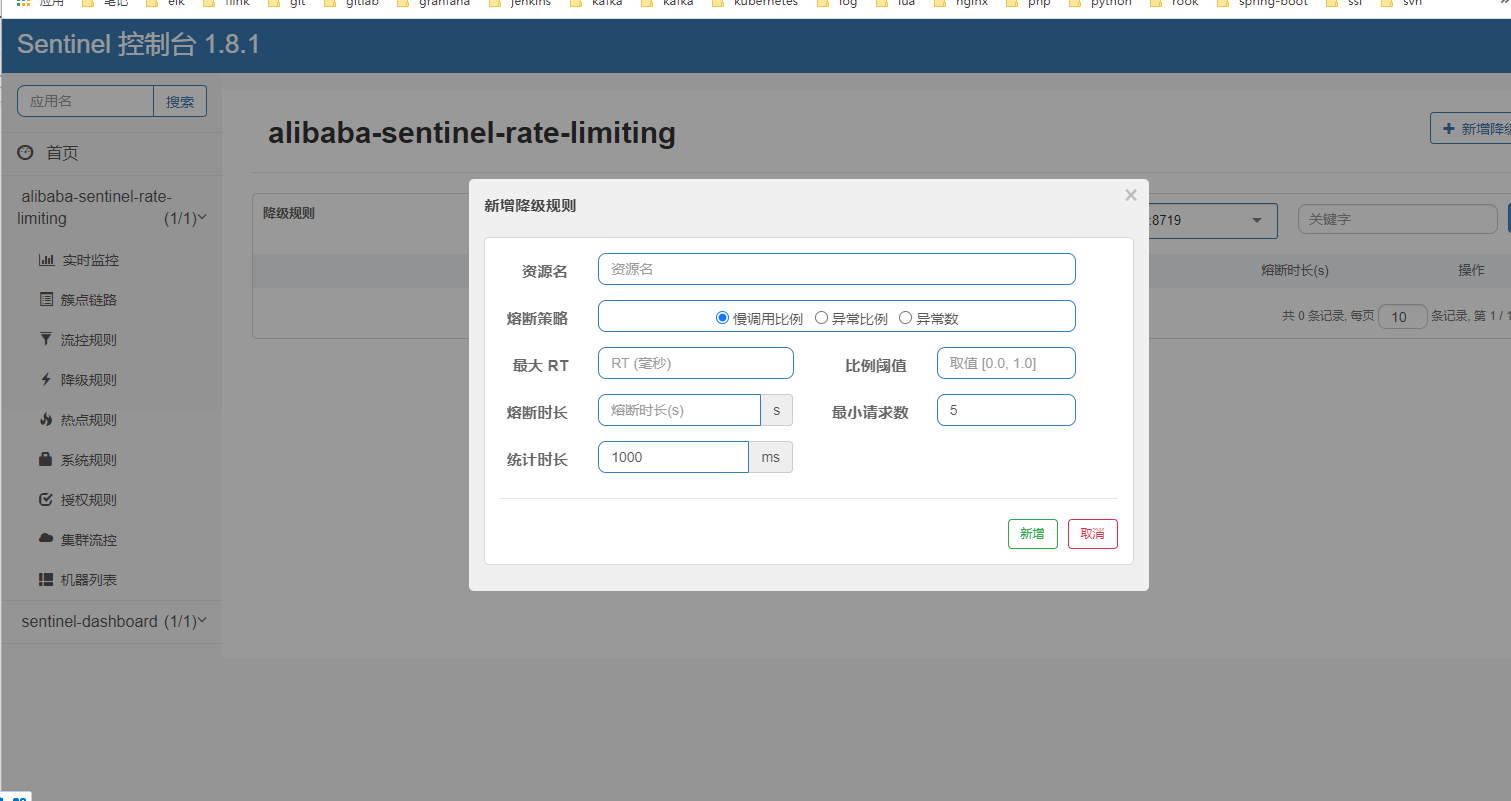Image resolution: width=1511 pixels, height=801 pixels.
Task: Click the 降级规则 panel heading
Action: tap(289, 213)
